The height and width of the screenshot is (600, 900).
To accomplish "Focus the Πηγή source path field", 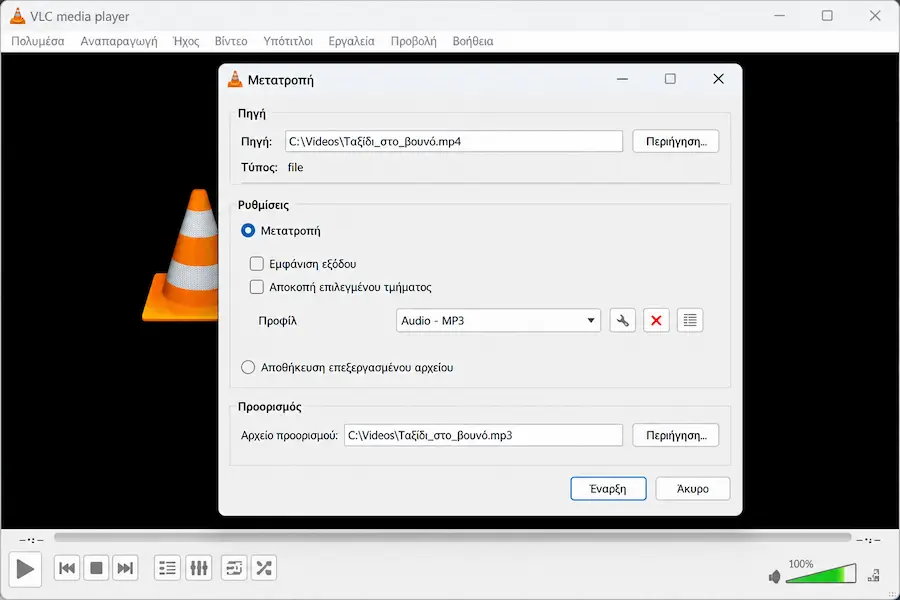I will tap(454, 141).
